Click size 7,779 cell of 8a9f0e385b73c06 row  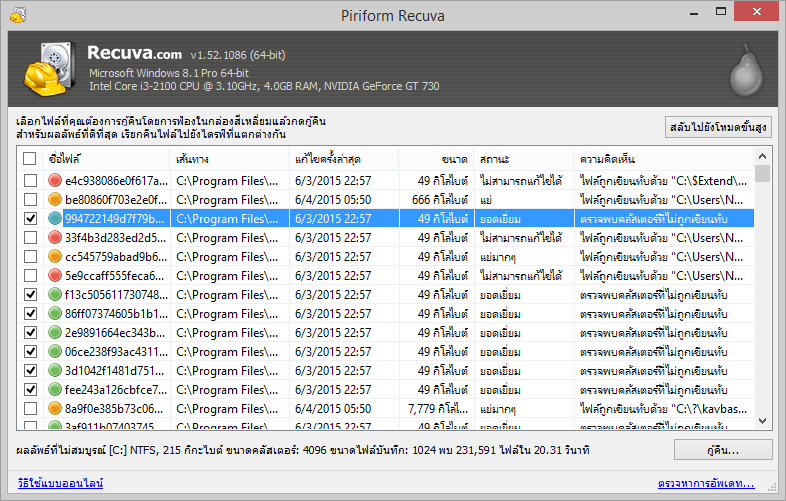[x=438, y=409]
